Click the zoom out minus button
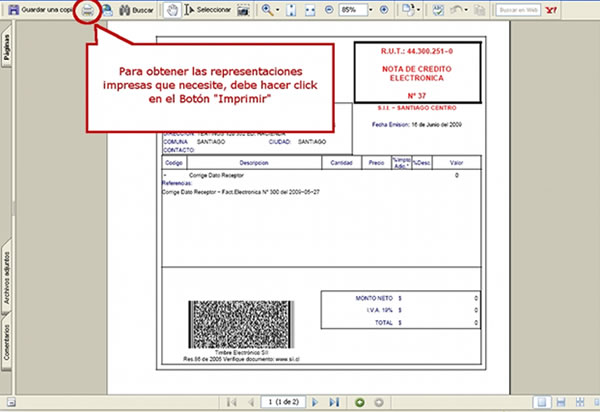Image resolution: width=600 pixels, height=412 pixels. [329, 10]
